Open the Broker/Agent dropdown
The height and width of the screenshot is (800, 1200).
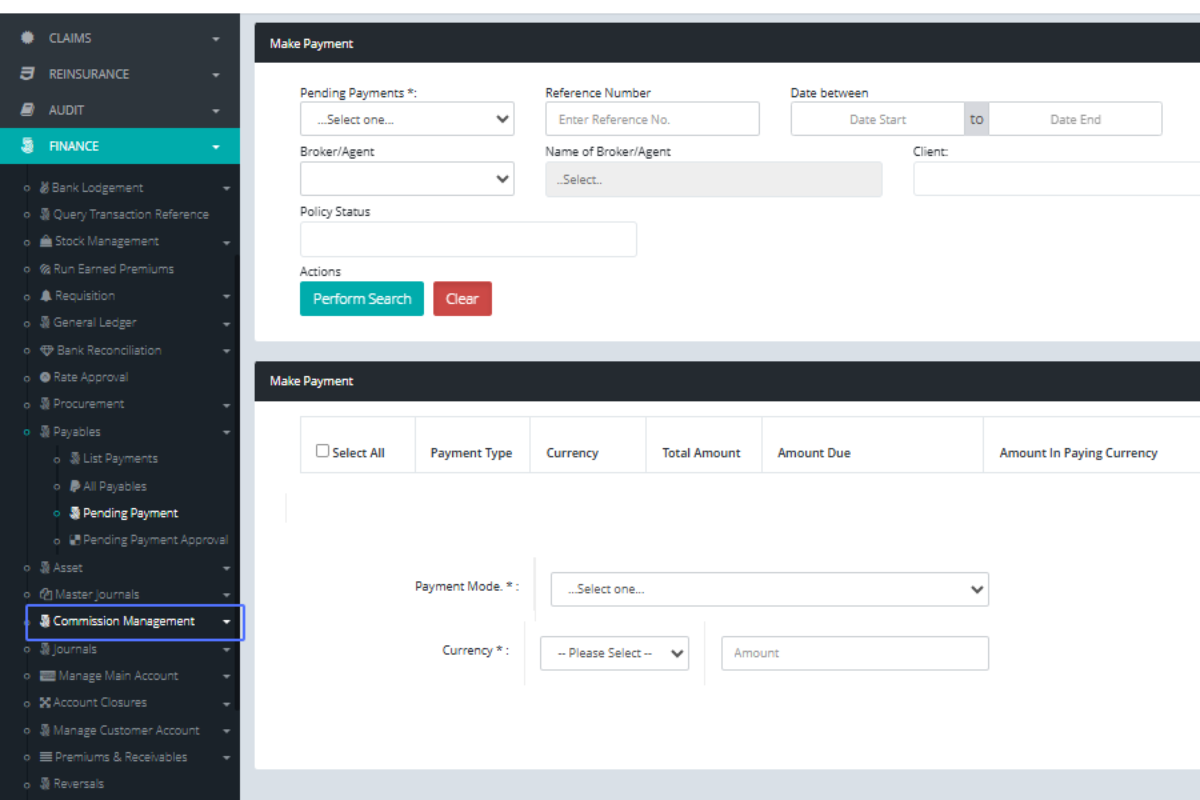coord(406,179)
